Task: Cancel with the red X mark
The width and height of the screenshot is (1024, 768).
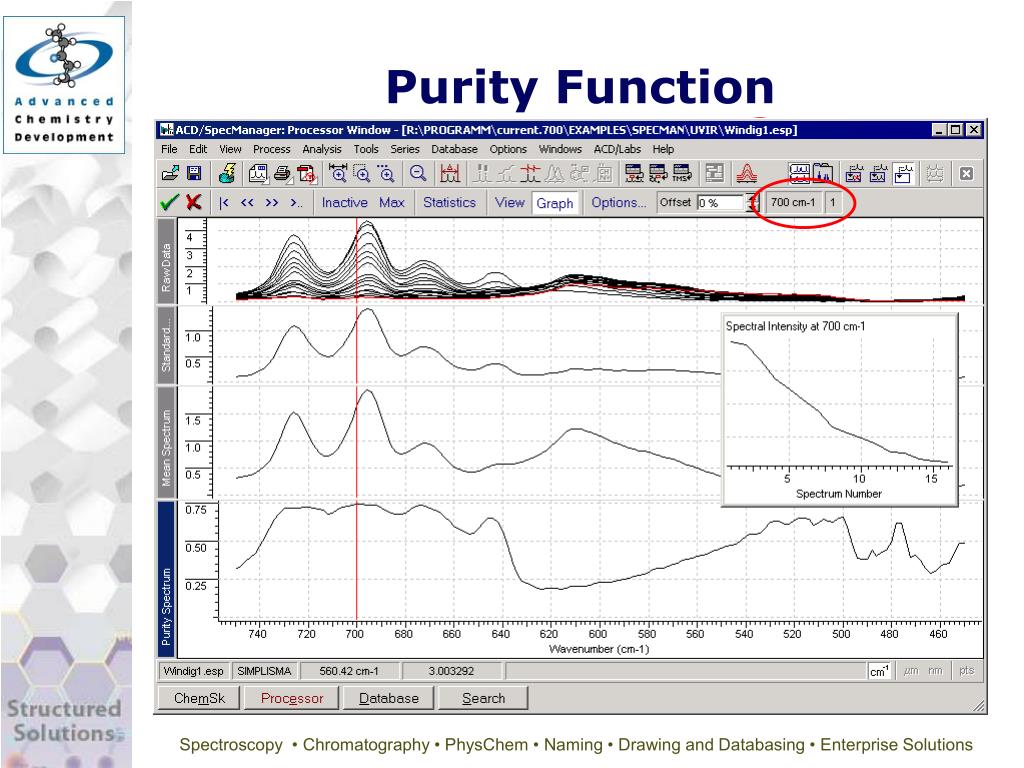Action: (193, 202)
